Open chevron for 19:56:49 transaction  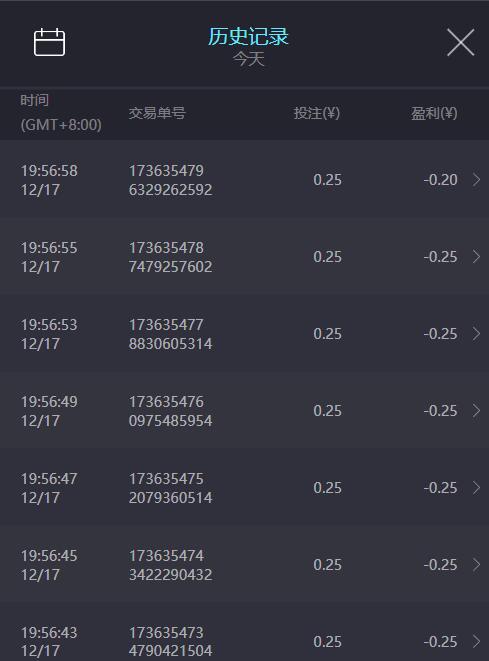click(x=476, y=411)
